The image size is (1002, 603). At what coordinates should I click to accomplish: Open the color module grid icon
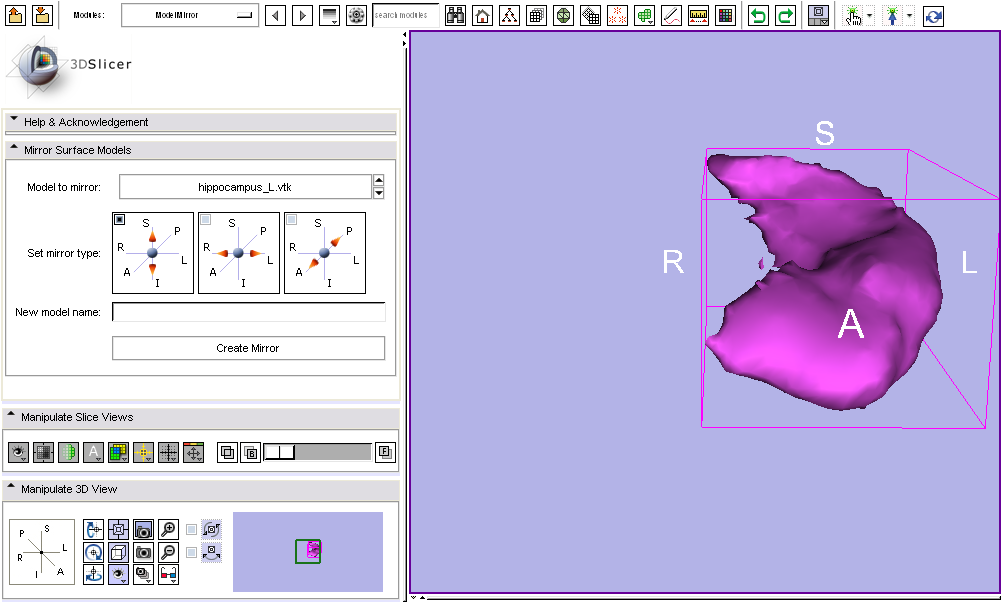726,16
